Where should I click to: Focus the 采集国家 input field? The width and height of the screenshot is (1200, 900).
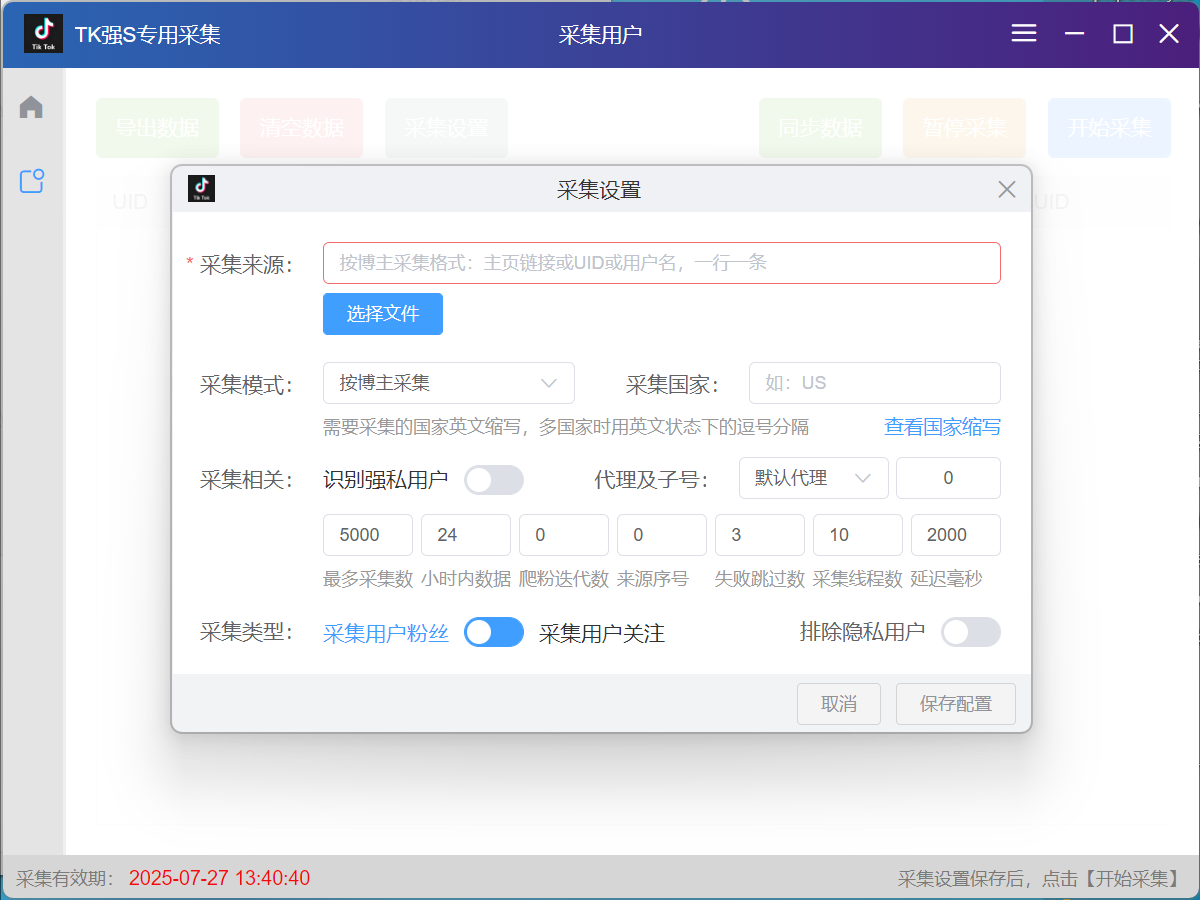[875, 383]
